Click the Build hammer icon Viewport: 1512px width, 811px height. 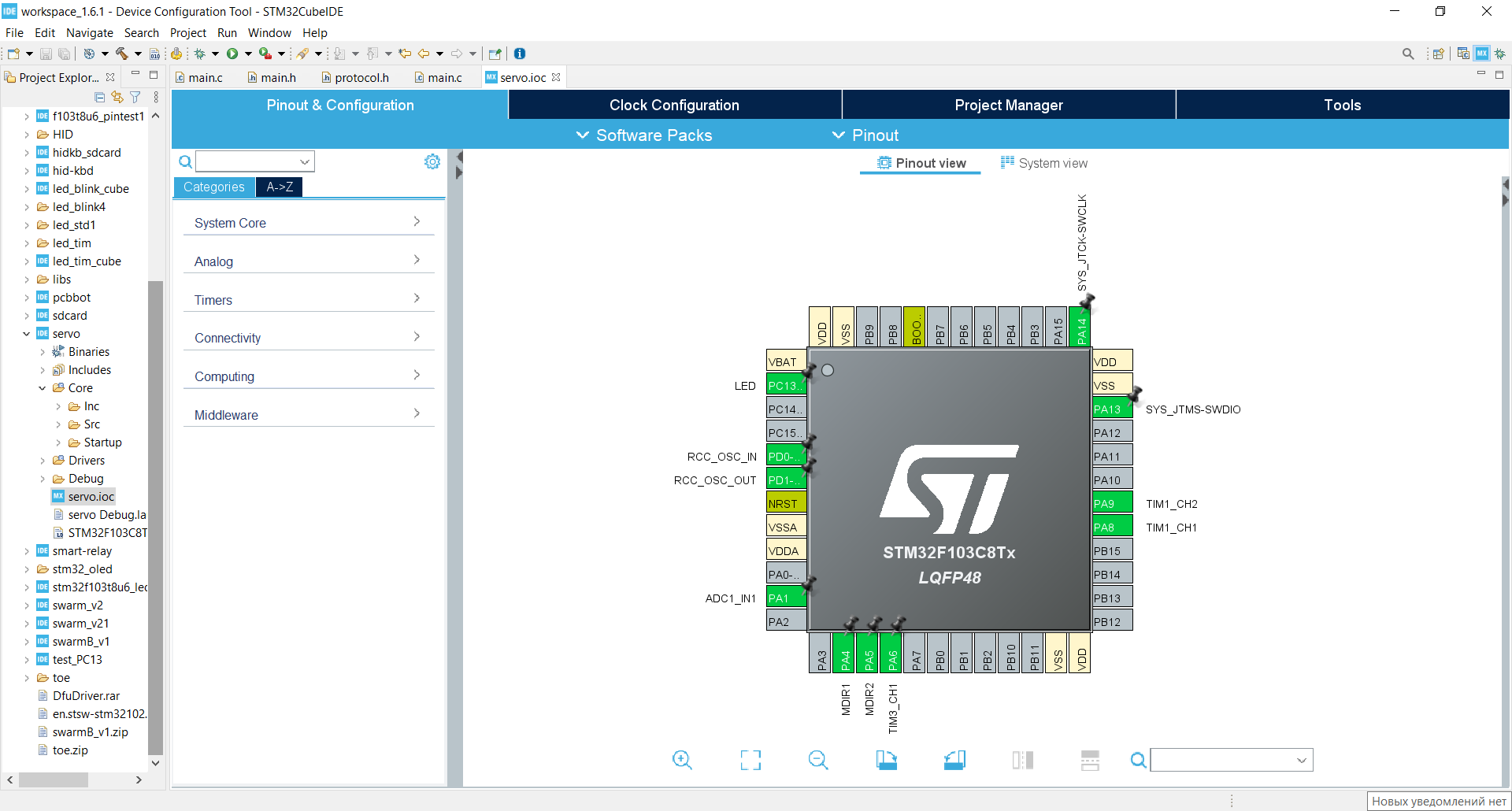tap(122, 54)
